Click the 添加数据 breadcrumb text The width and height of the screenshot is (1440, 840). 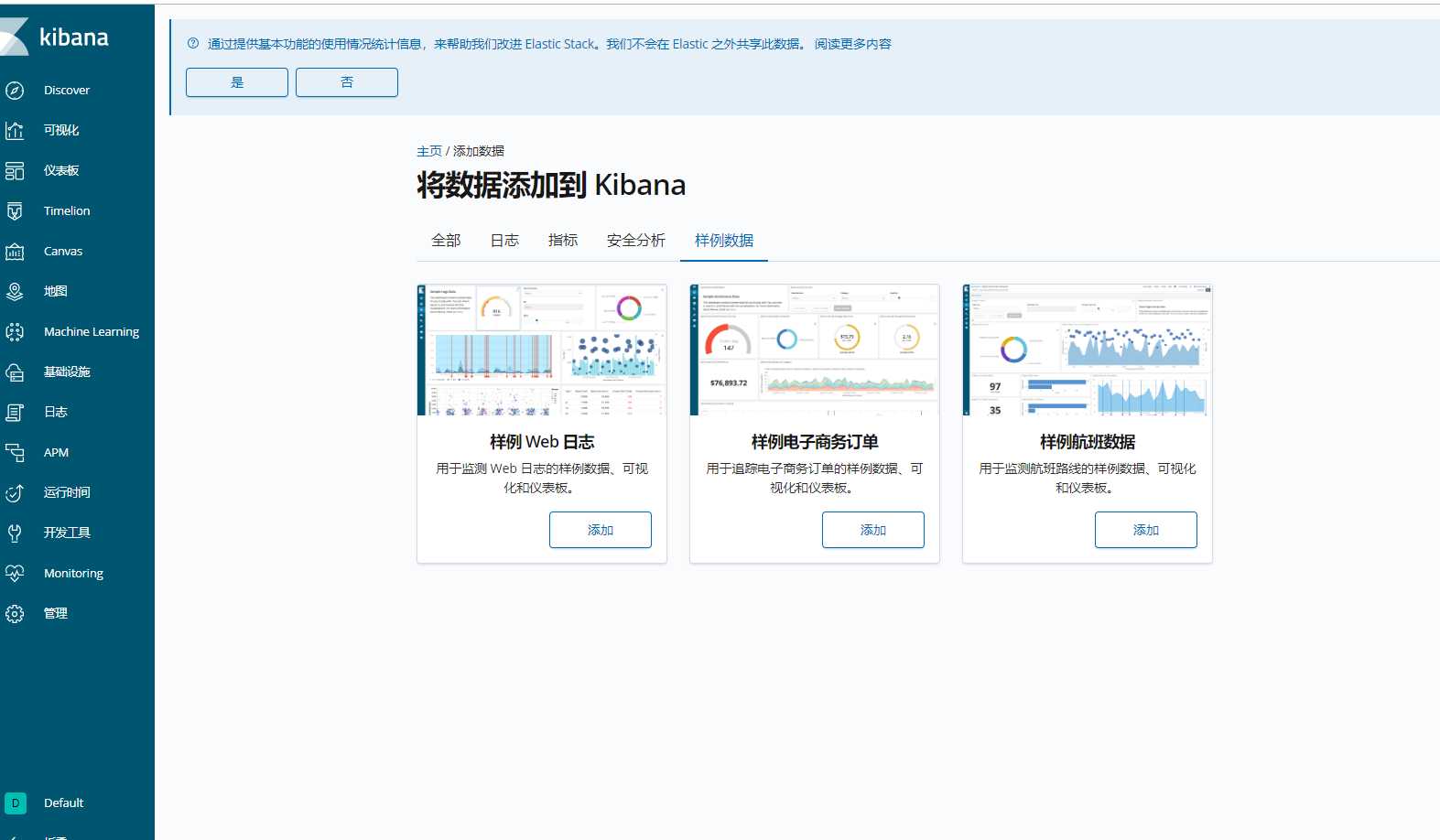(x=479, y=151)
